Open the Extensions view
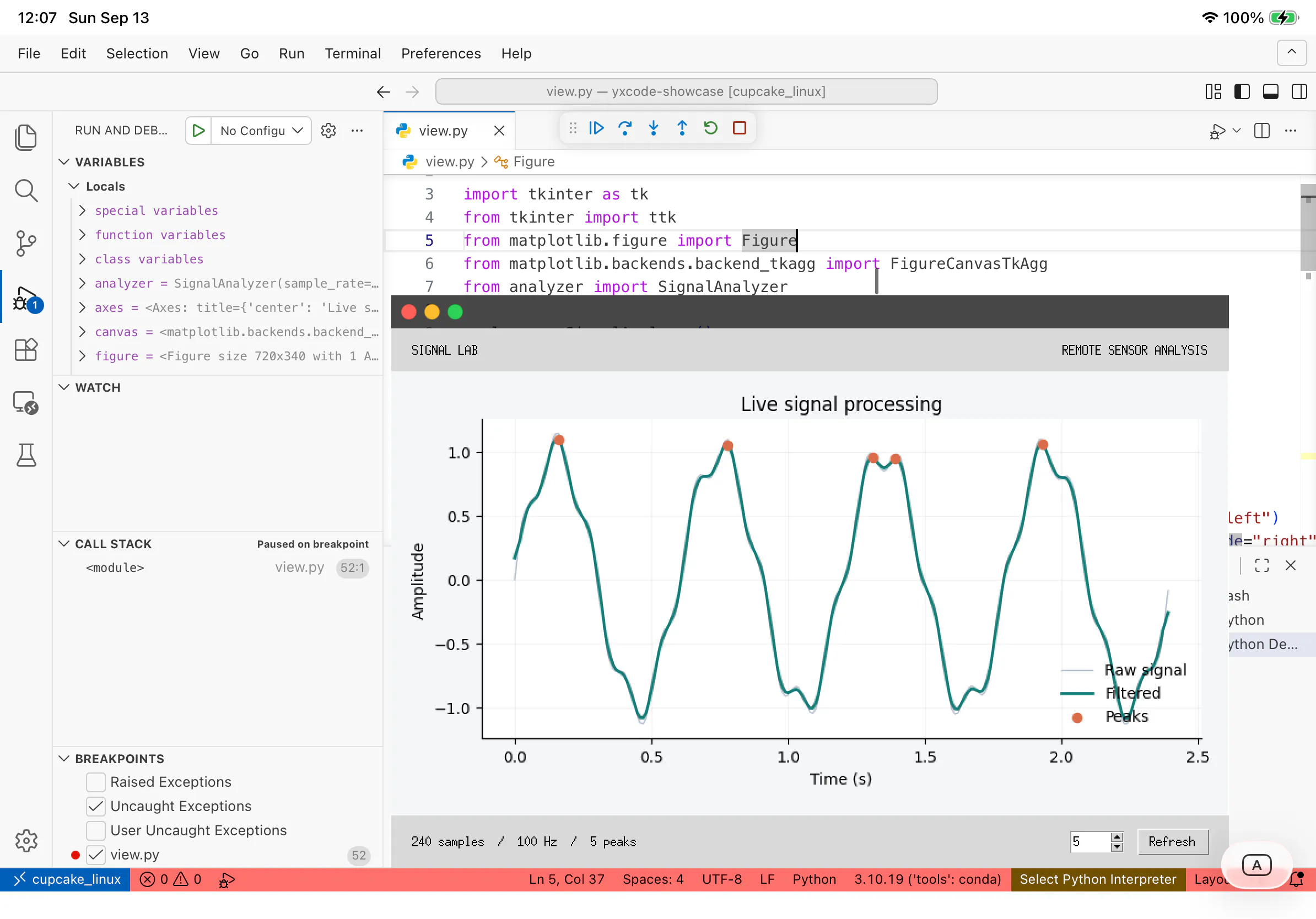This screenshot has width=1316, height=919. pos(26,349)
